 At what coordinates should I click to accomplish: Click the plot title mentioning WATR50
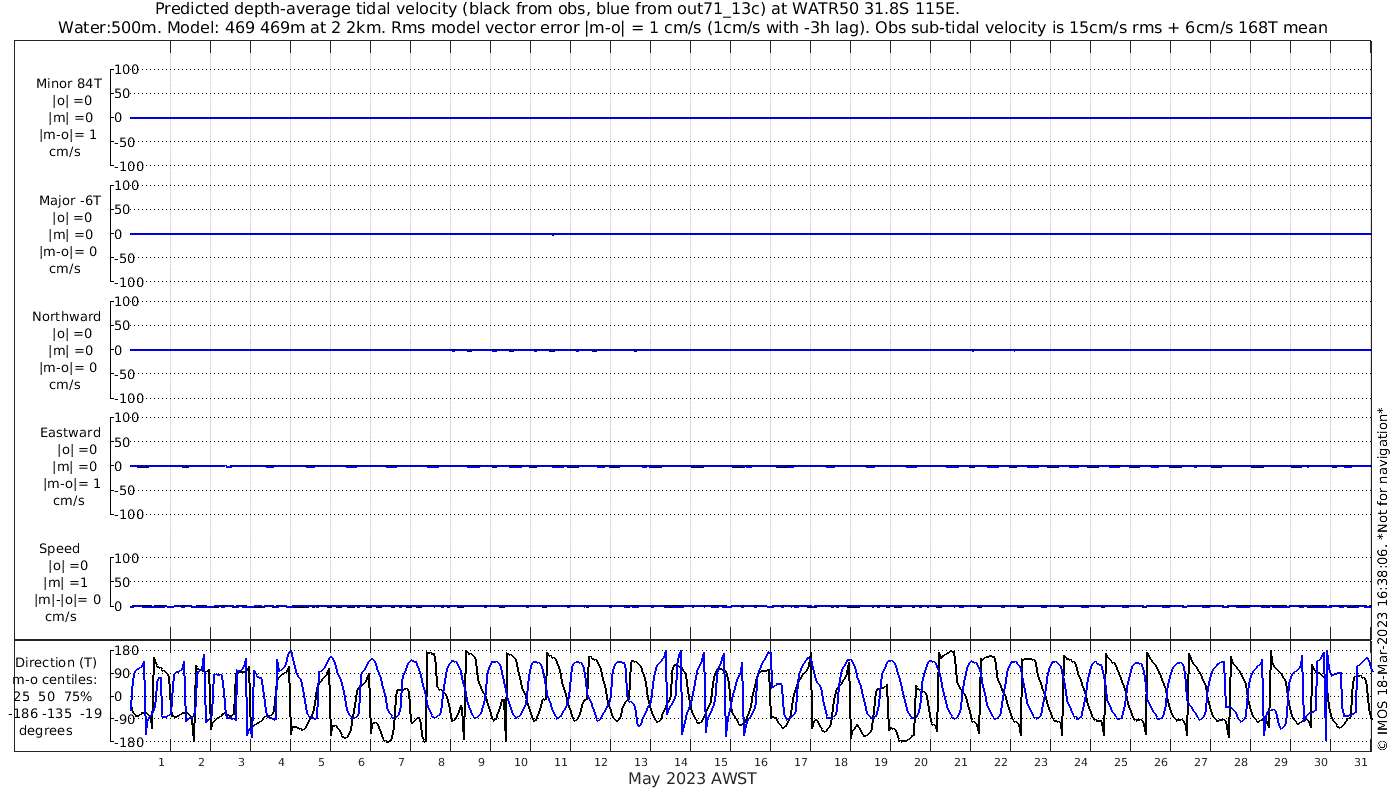(558, 9)
